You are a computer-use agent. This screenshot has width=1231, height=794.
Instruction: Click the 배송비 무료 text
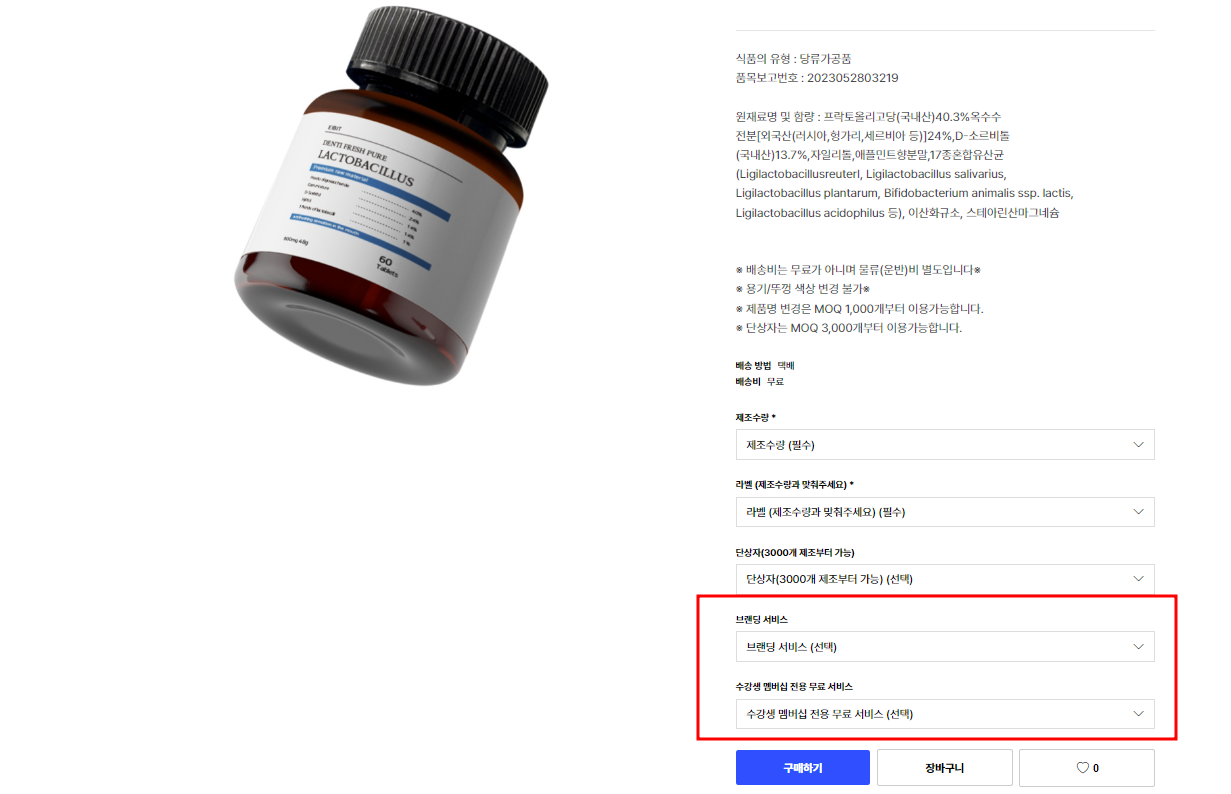coord(760,382)
